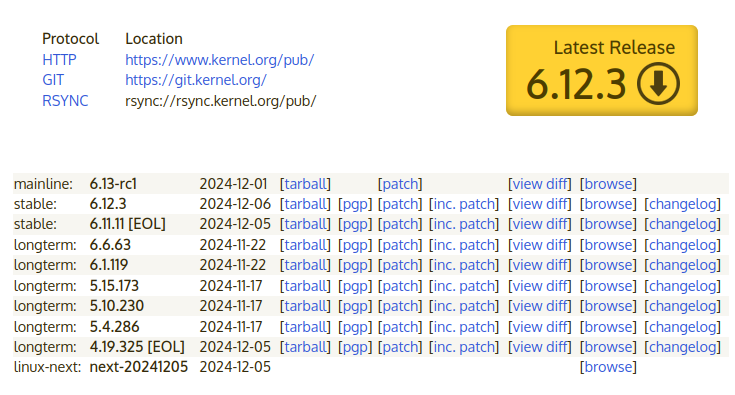Browse longterm 6.1.119 source
The width and height of the screenshot is (735, 395).
tap(608, 265)
